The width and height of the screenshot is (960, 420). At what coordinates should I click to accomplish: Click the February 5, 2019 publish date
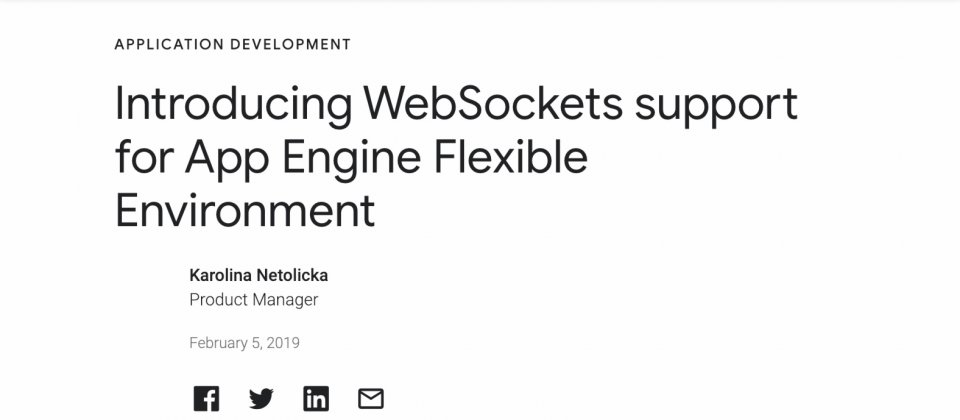point(244,343)
